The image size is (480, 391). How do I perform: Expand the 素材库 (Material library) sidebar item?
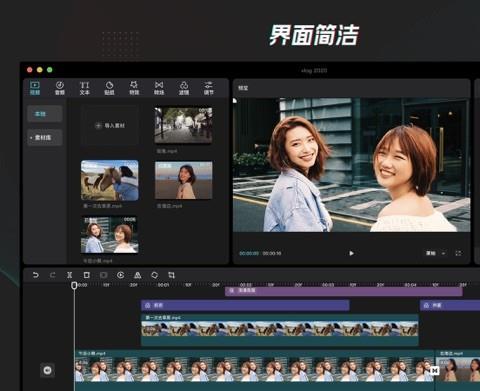tap(45, 137)
